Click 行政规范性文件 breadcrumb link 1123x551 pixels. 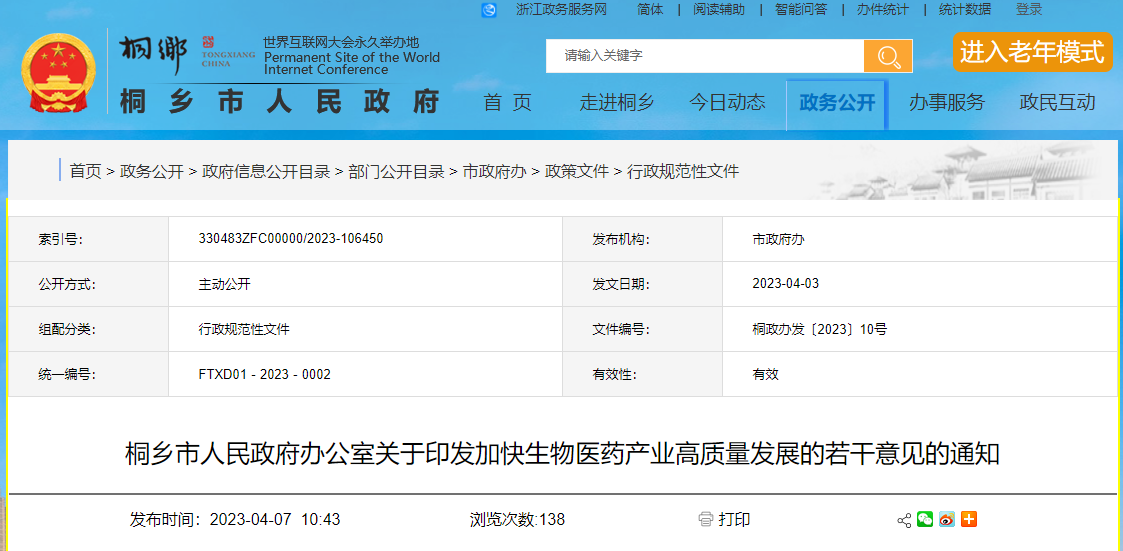pos(683,172)
